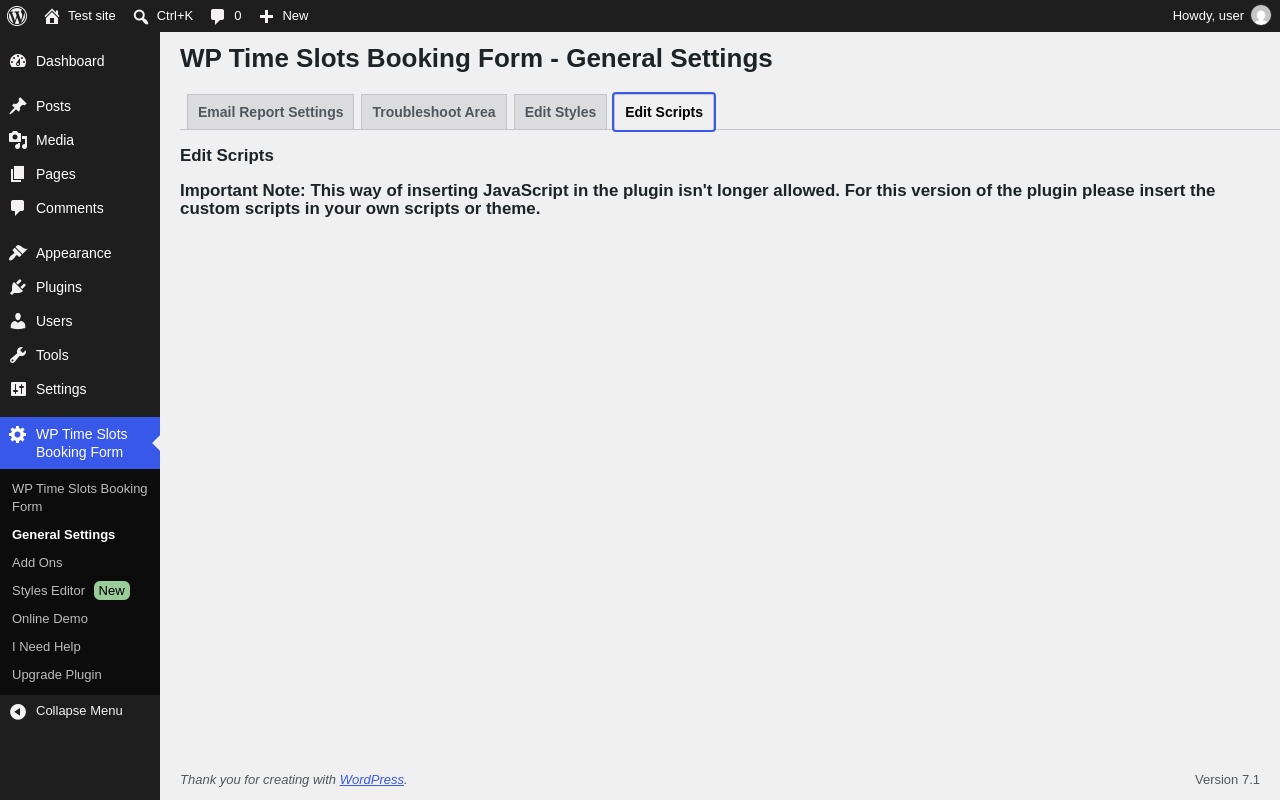Click the Upgrade Plugin link

pyautogui.click(x=57, y=675)
